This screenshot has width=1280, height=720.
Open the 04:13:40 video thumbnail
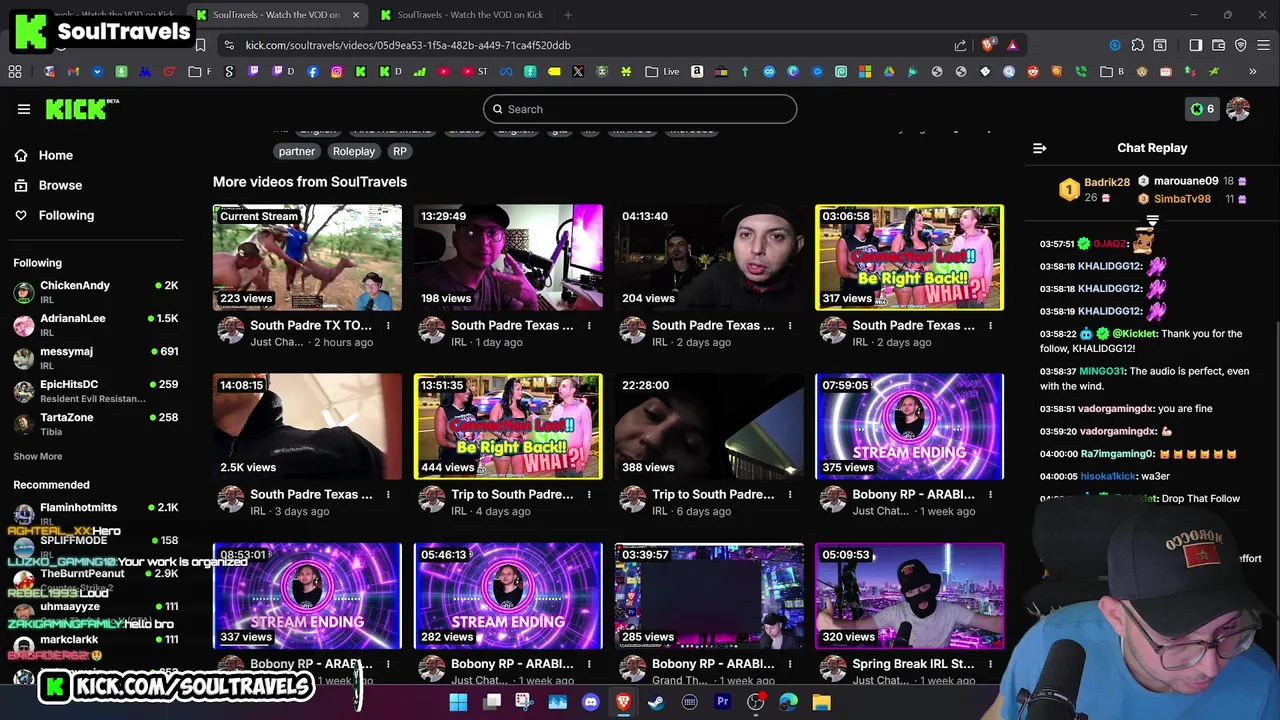(x=709, y=257)
